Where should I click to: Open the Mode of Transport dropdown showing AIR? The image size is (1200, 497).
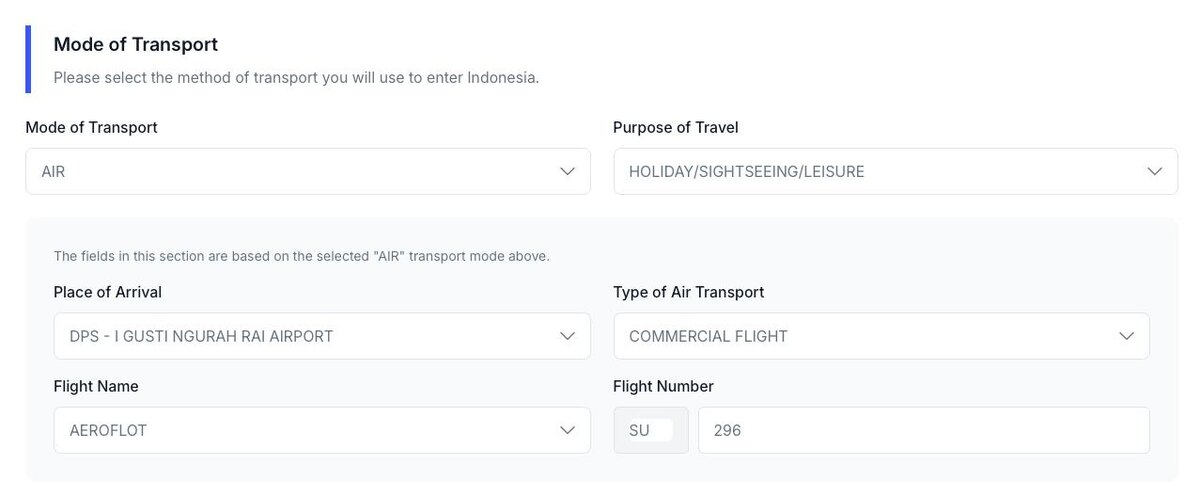coord(300,172)
